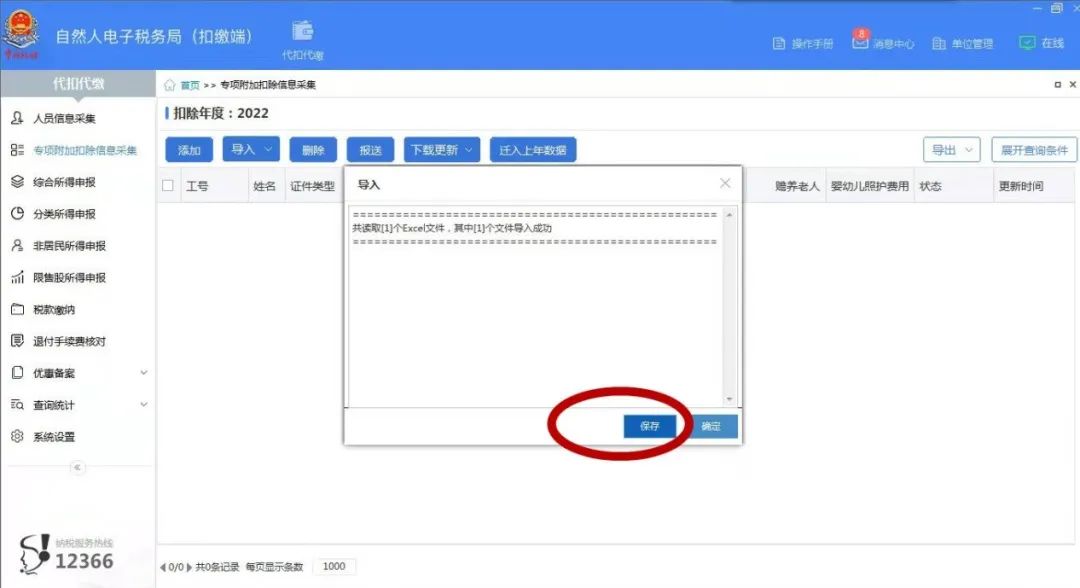
Task: Open 税款缴纳 from the navigation panel
Action: [52, 309]
